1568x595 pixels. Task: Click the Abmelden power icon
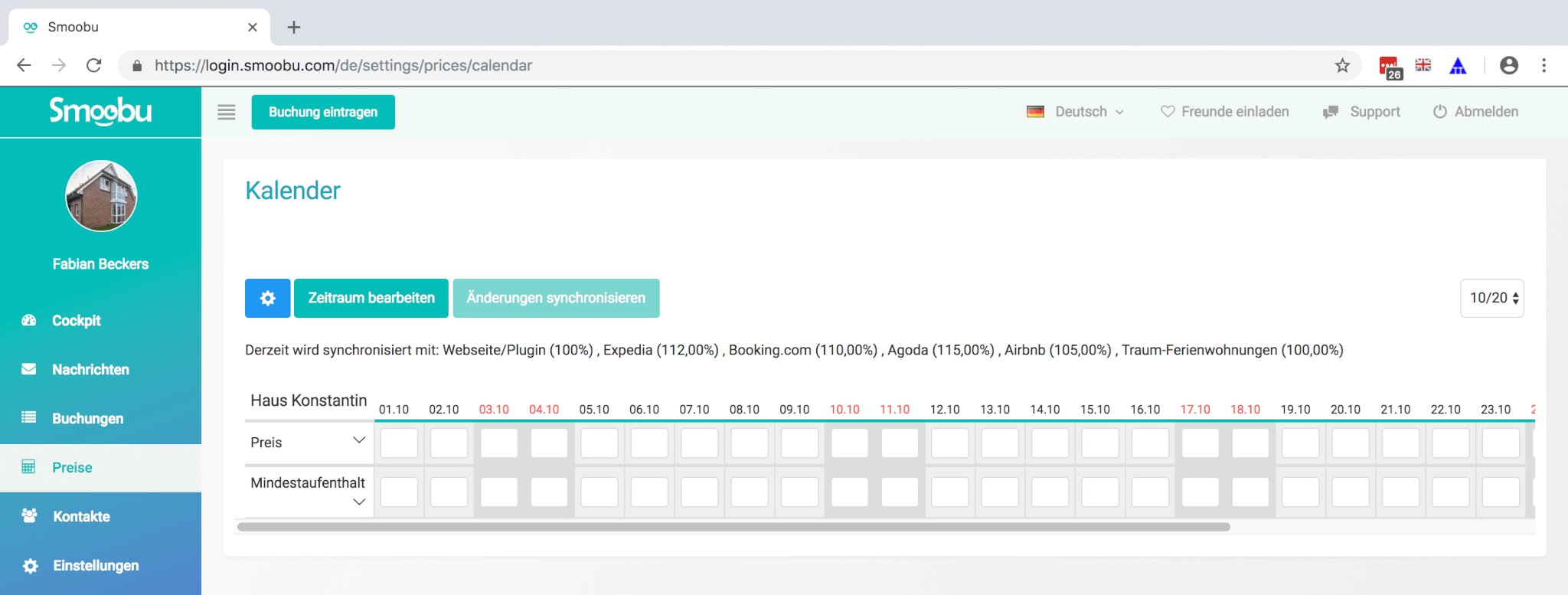pos(1440,112)
